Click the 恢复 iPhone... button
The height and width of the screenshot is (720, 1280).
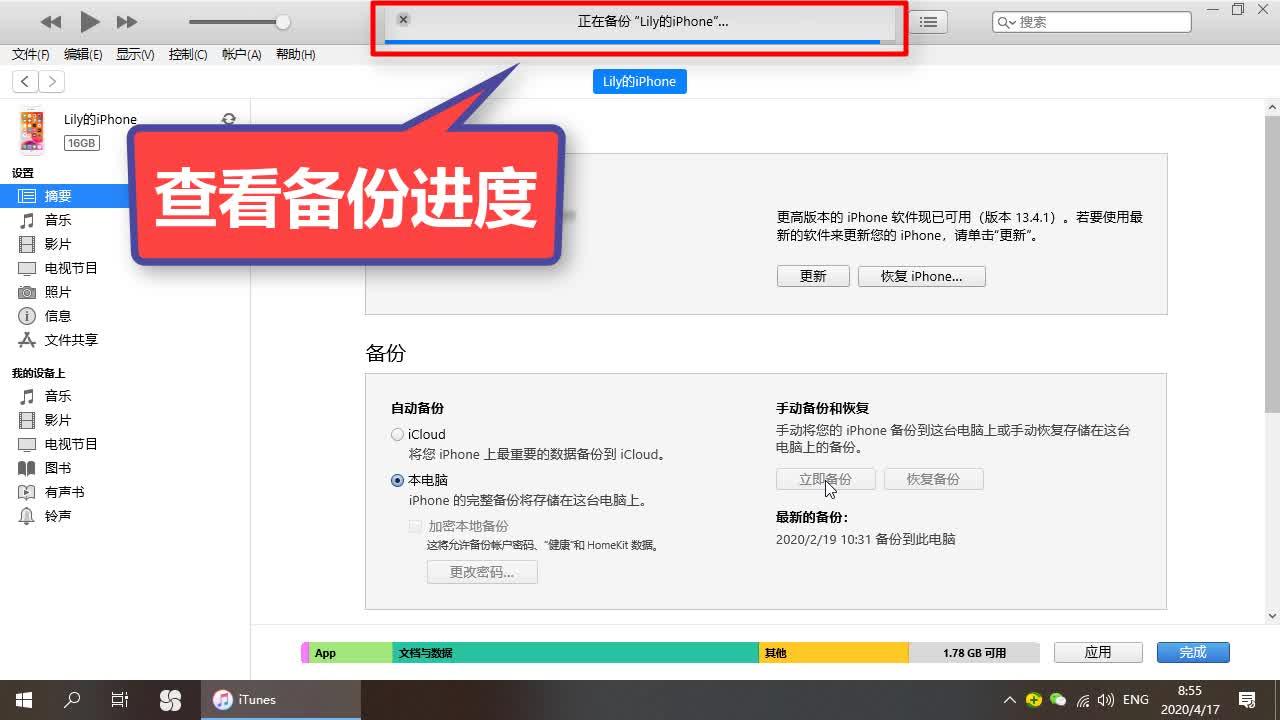(922, 277)
